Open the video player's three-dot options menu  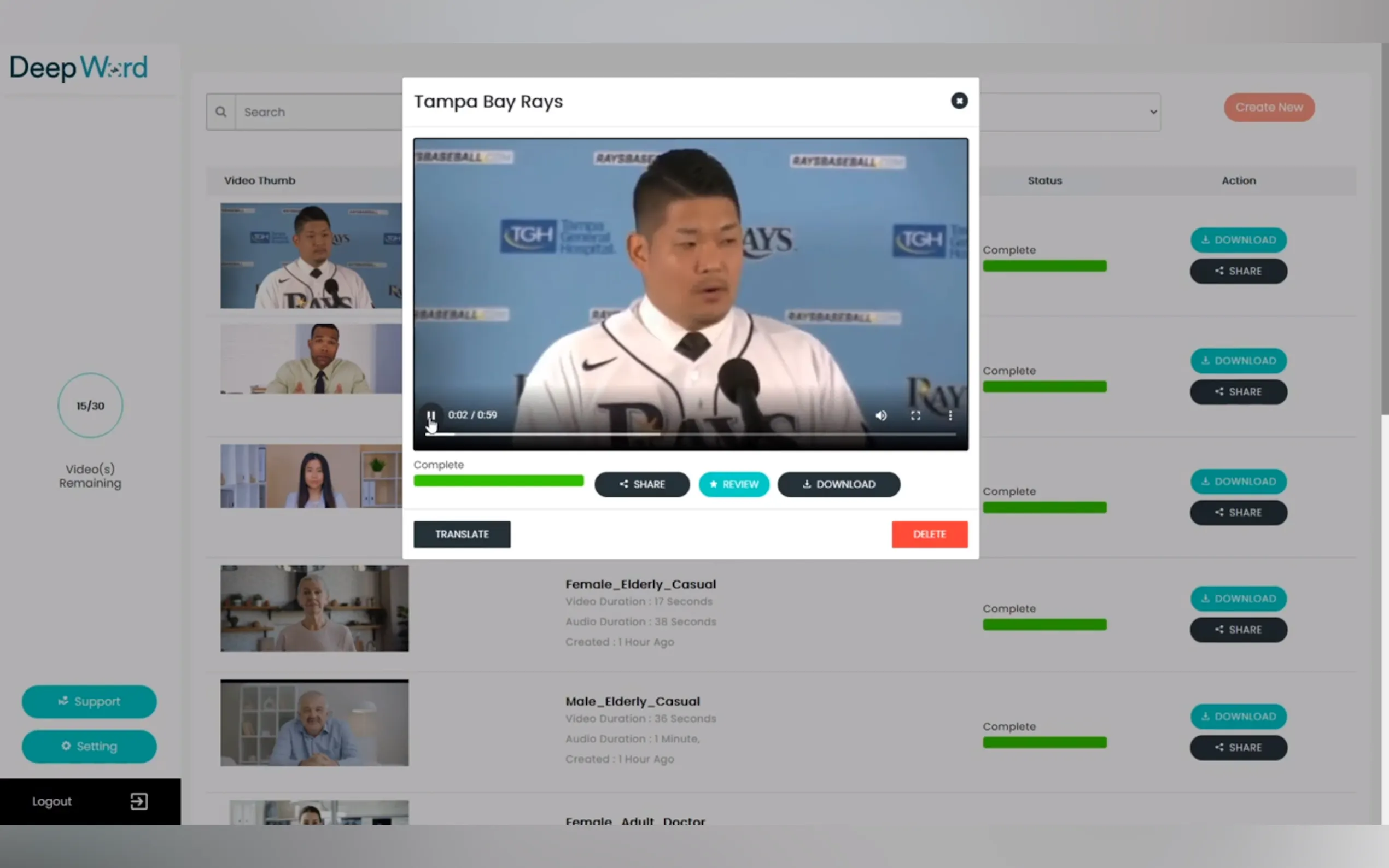pos(950,415)
